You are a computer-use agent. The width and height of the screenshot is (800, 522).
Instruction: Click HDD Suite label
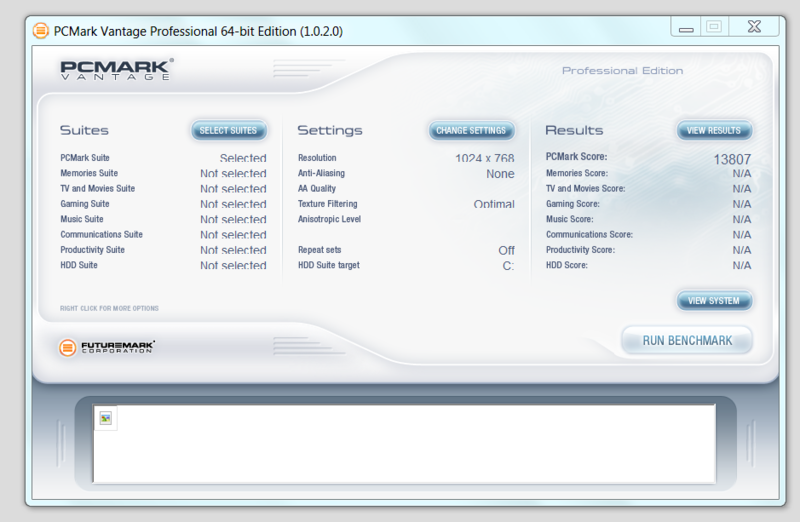(79, 265)
